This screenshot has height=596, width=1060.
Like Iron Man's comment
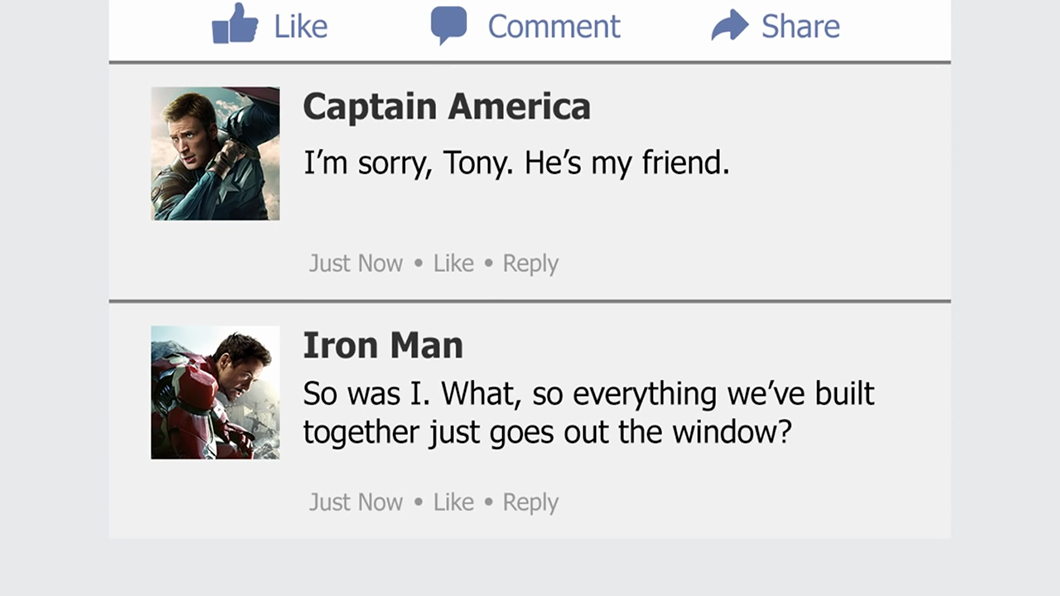tap(453, 502)
